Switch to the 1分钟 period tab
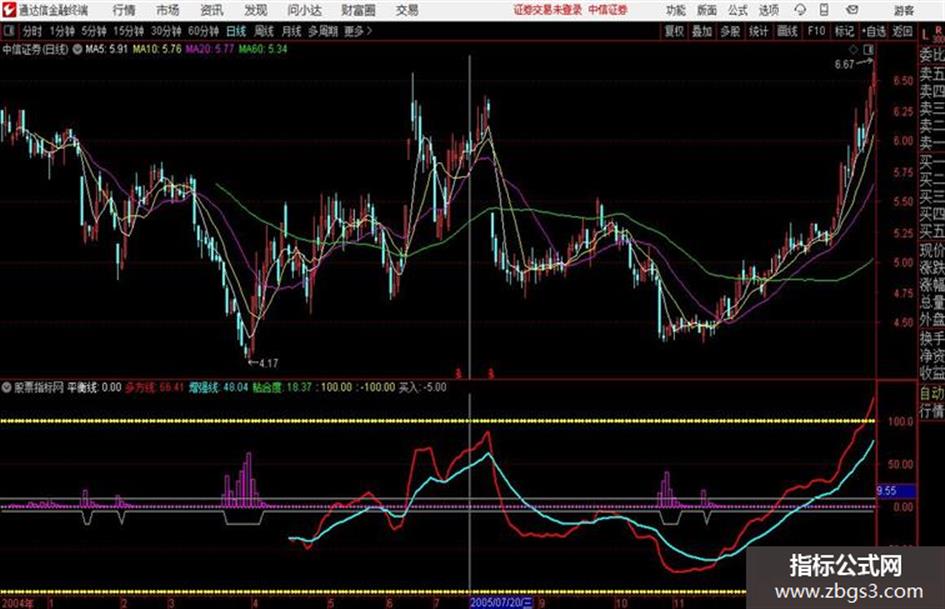The width and height of the screenshot is (945, 609). click(x=62, y=31)
